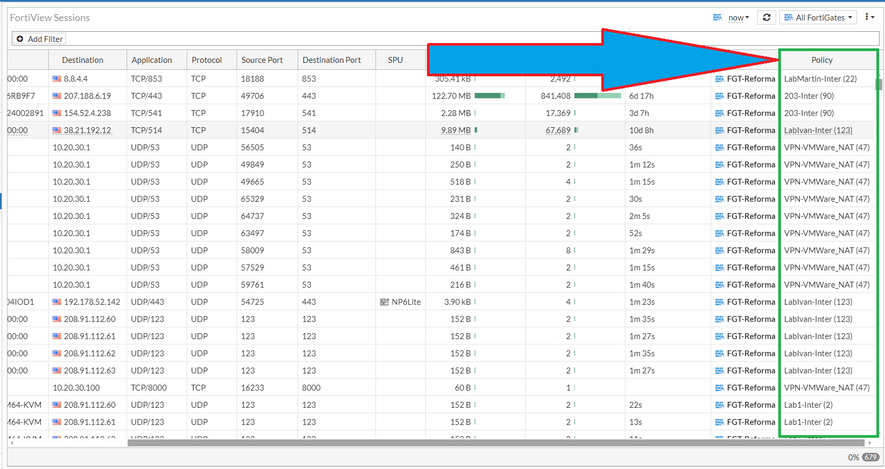Sort by the Application column header
The width and height of the screenshot is (885, 469).
(x=151, y=60)
